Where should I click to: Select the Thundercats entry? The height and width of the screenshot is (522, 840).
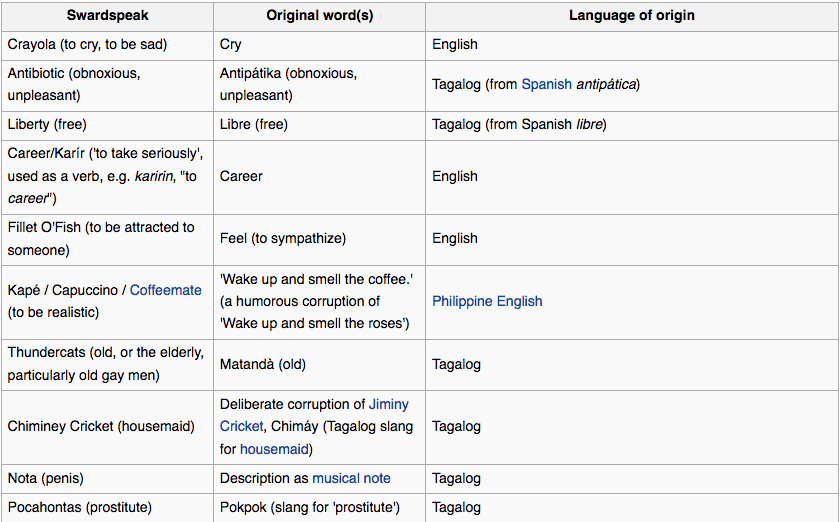click(105, 364)
